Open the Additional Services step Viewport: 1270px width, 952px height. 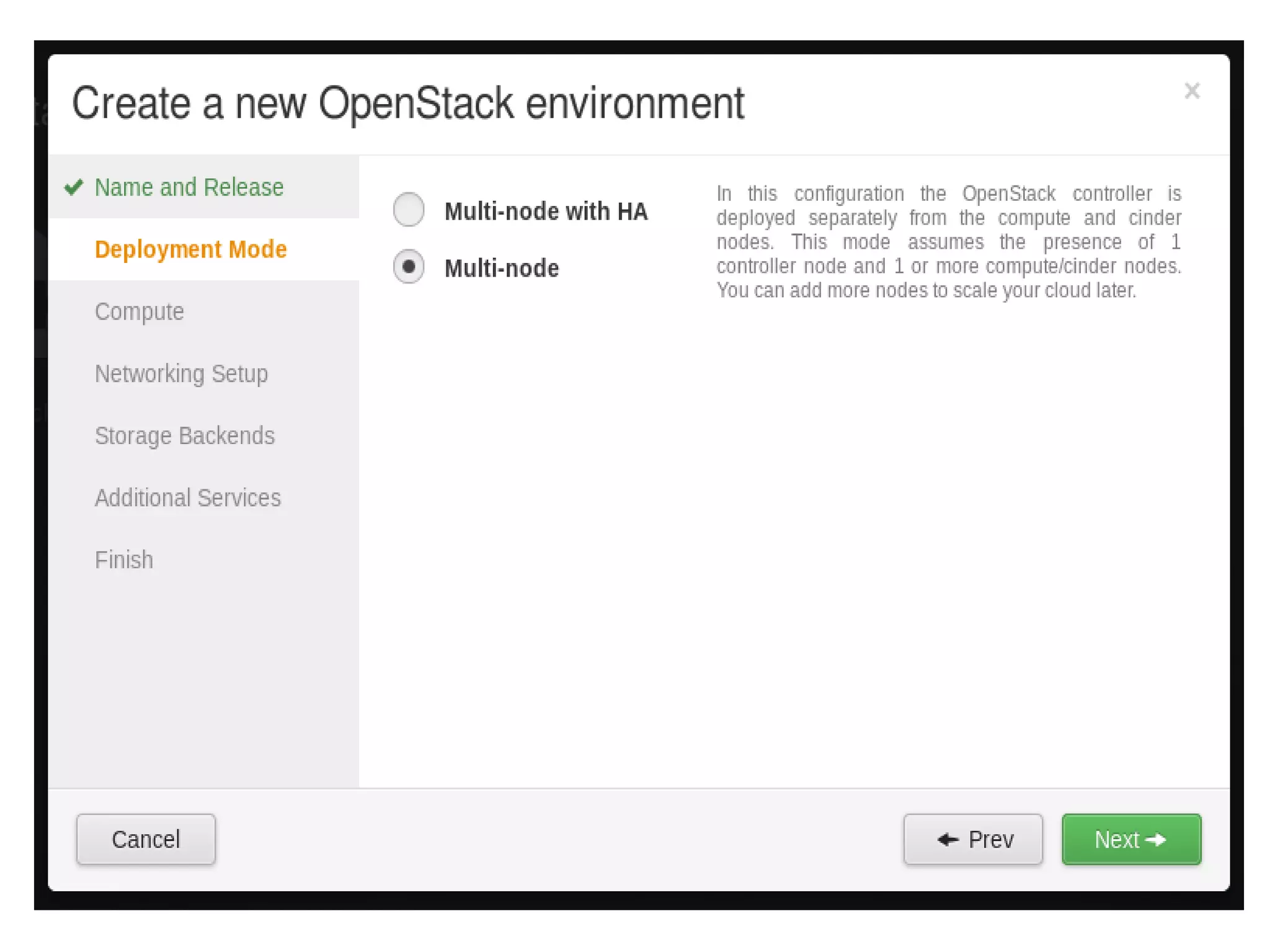pos(187,498)
